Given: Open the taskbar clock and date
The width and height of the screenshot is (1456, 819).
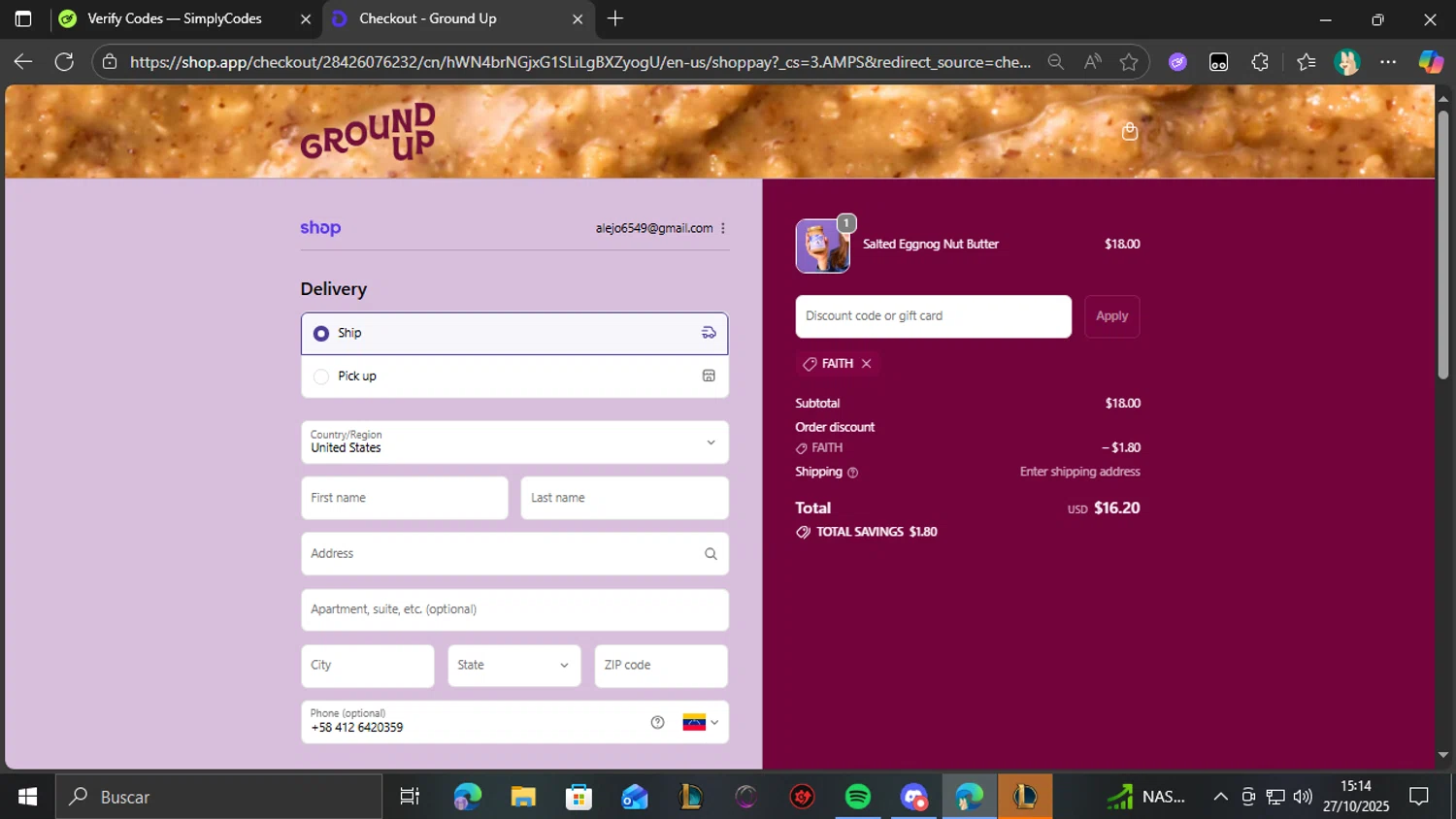Looking at the screenshot, I should 1356,797.
